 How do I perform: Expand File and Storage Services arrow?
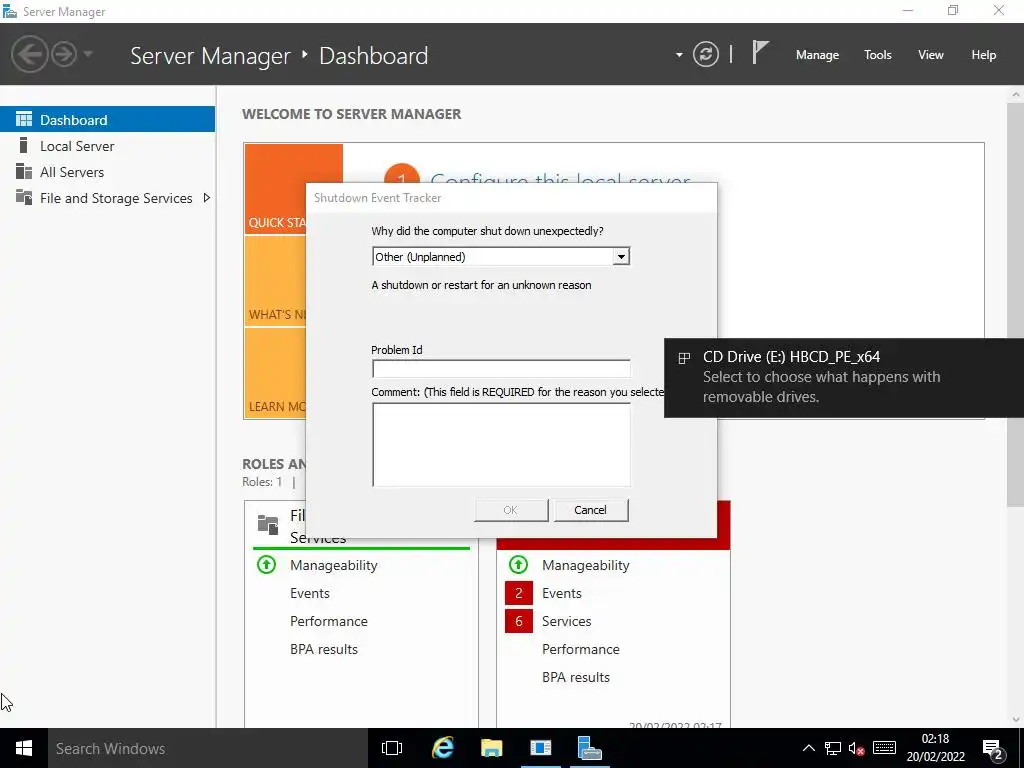tap(206, 197)
